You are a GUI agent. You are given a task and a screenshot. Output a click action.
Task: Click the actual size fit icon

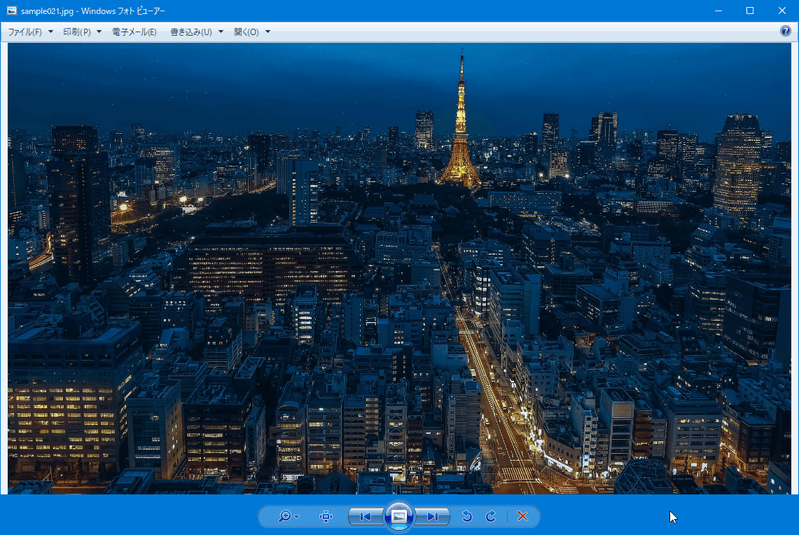(326, 517)
